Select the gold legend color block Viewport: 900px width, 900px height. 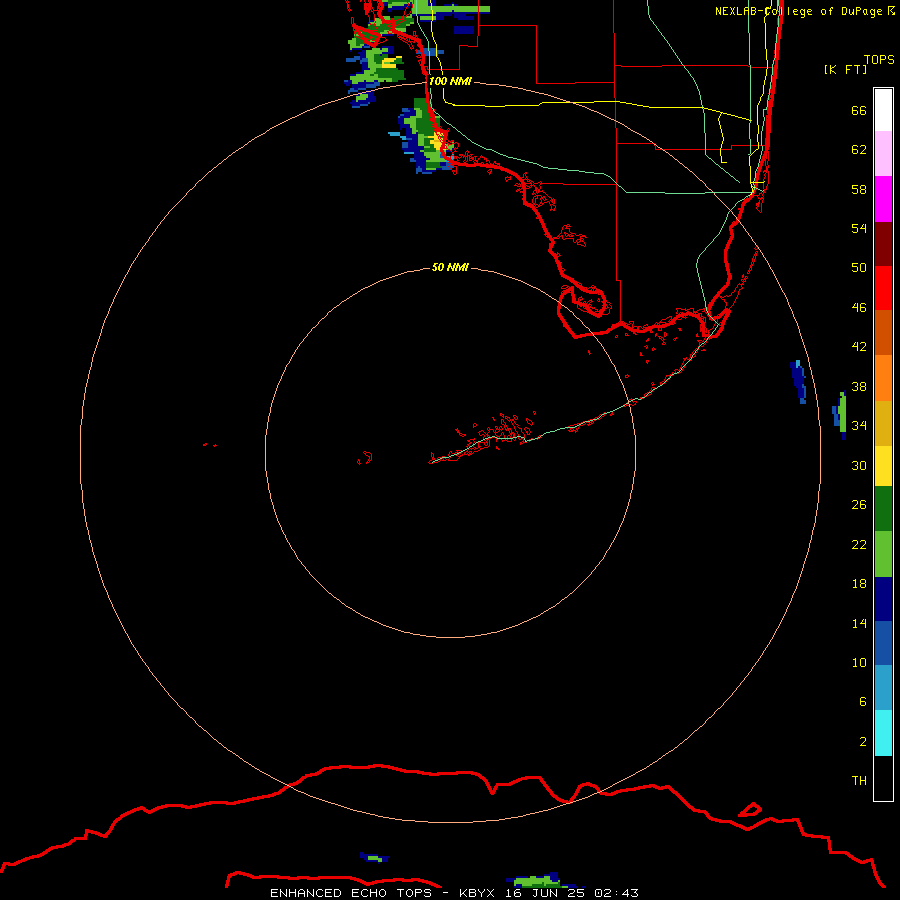(x=883, y=423)
